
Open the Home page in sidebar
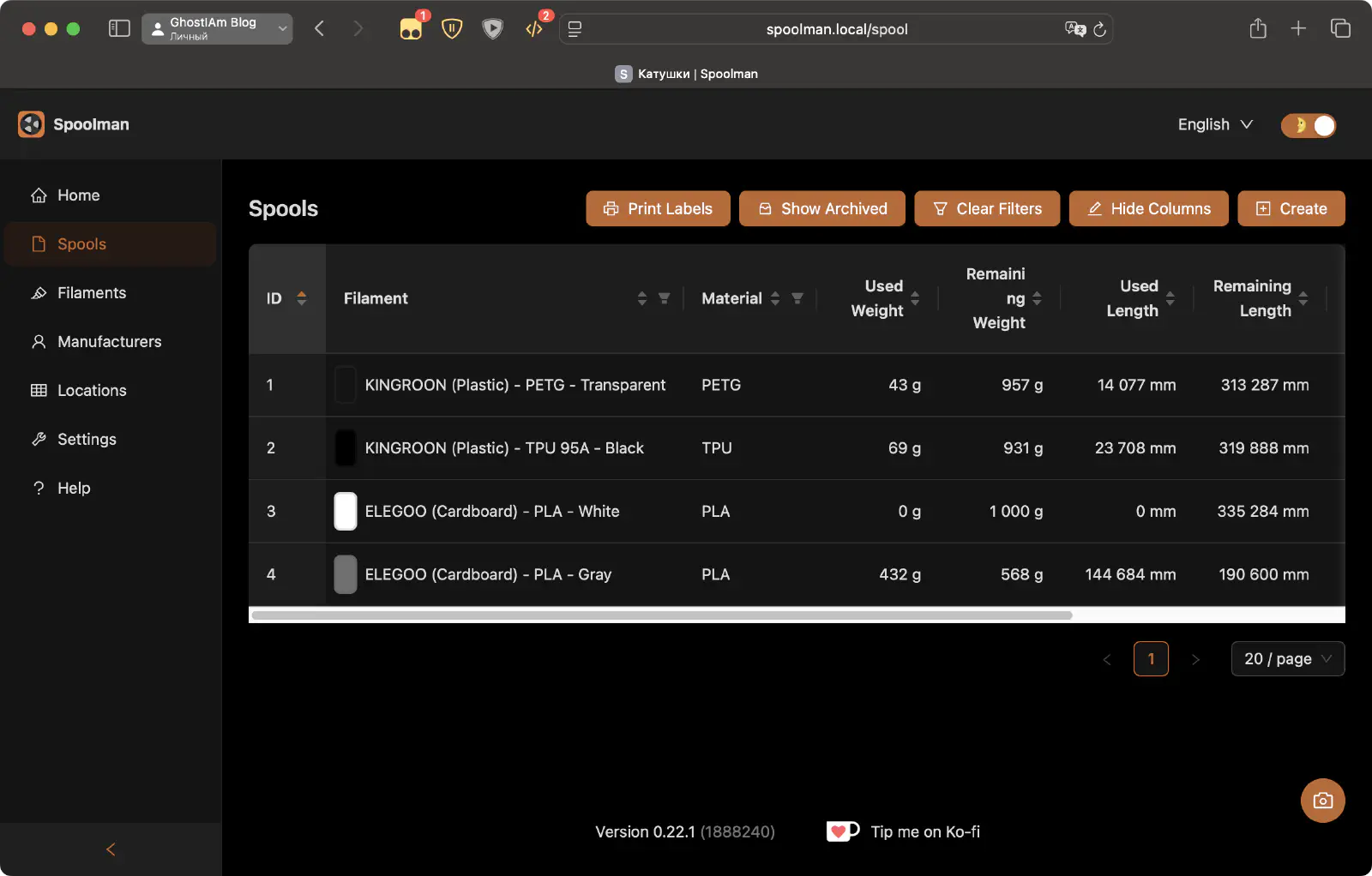coord(110,195)
